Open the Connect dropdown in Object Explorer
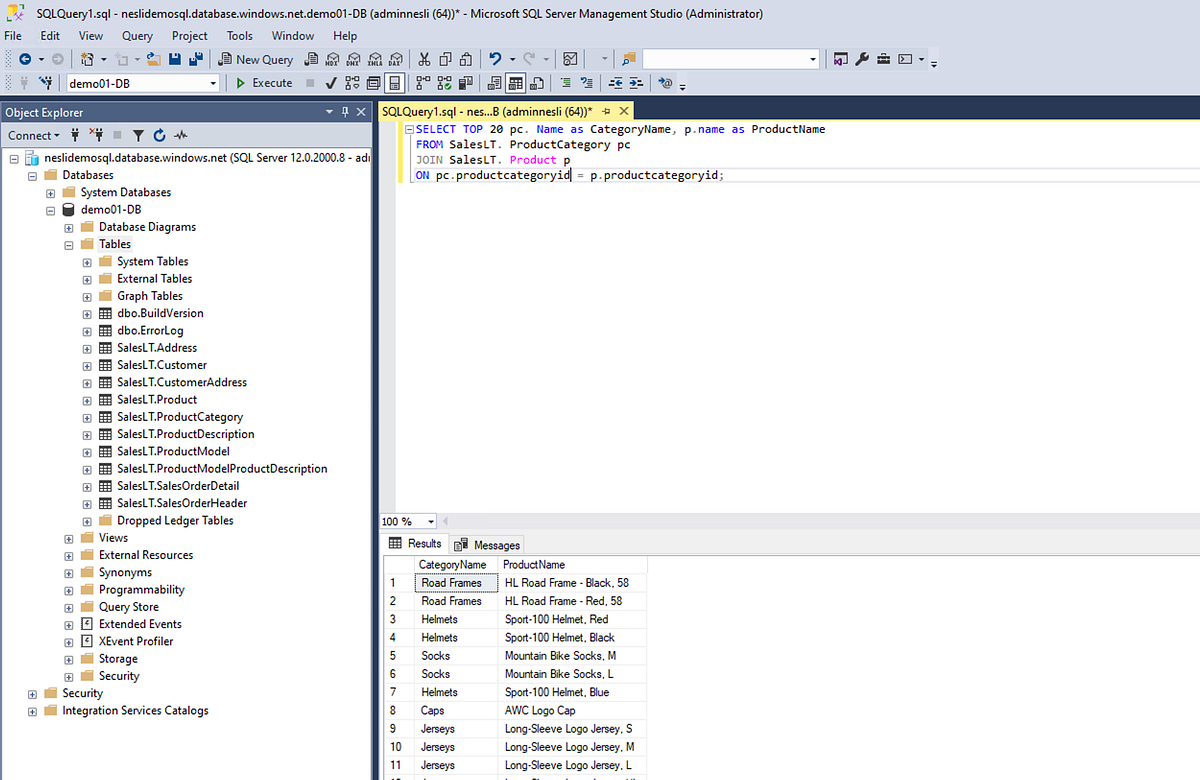 (33, 135)
